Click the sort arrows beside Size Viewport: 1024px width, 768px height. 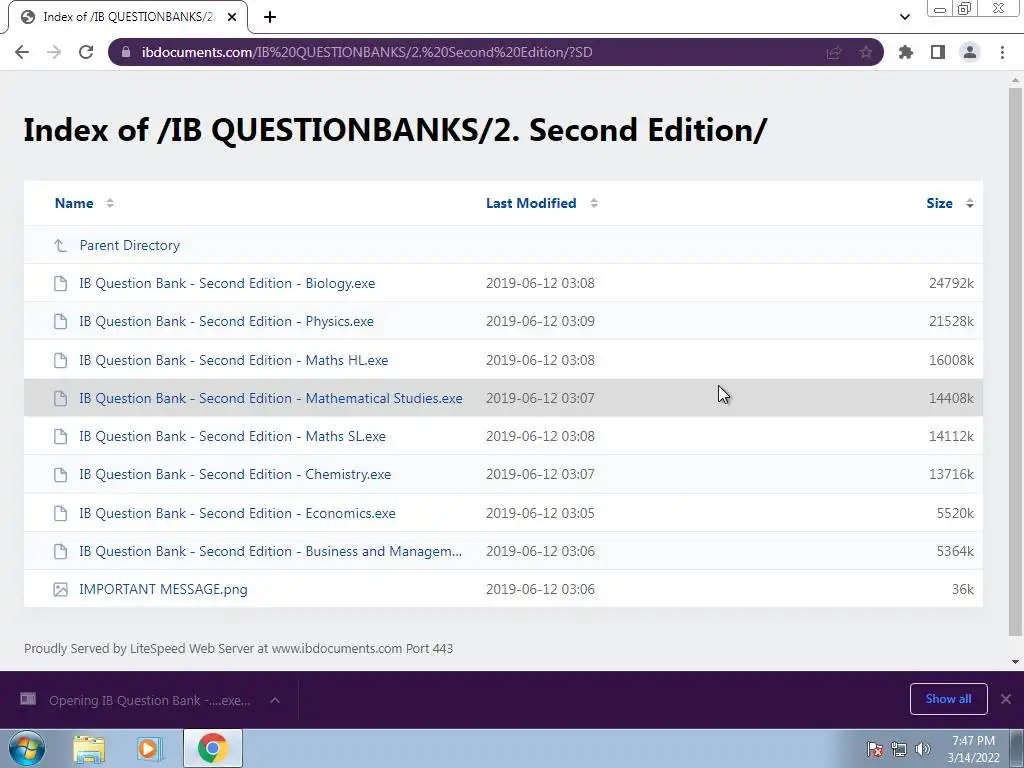[x=970, y=203]
